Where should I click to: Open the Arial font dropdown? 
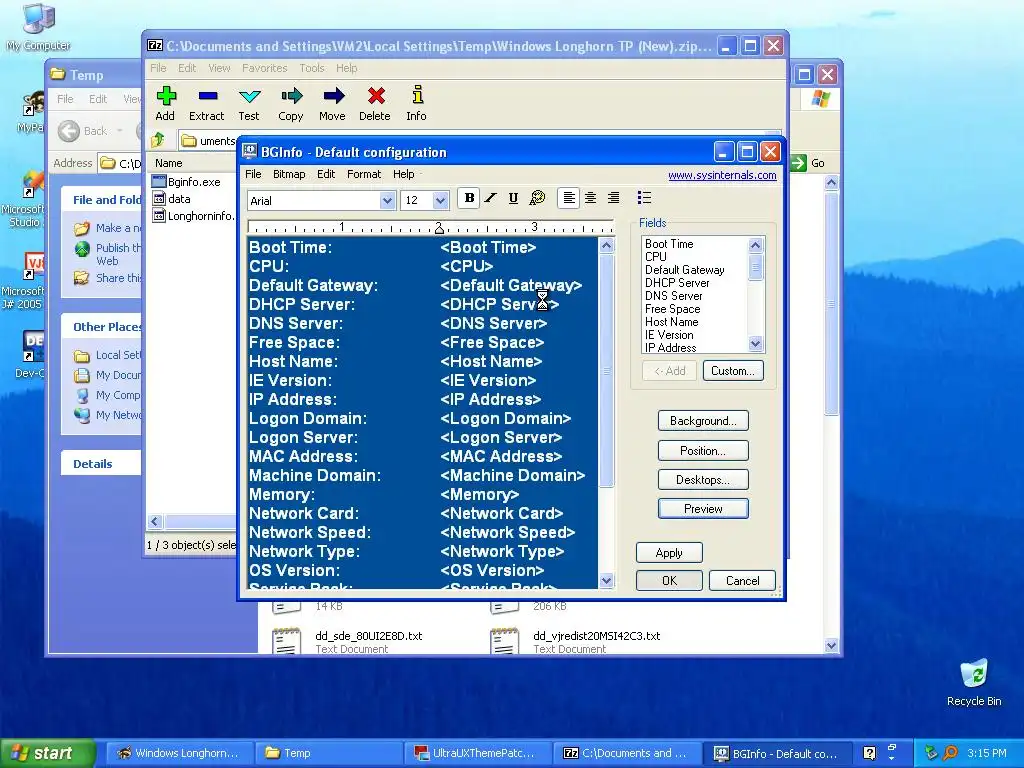click(387, 200)
